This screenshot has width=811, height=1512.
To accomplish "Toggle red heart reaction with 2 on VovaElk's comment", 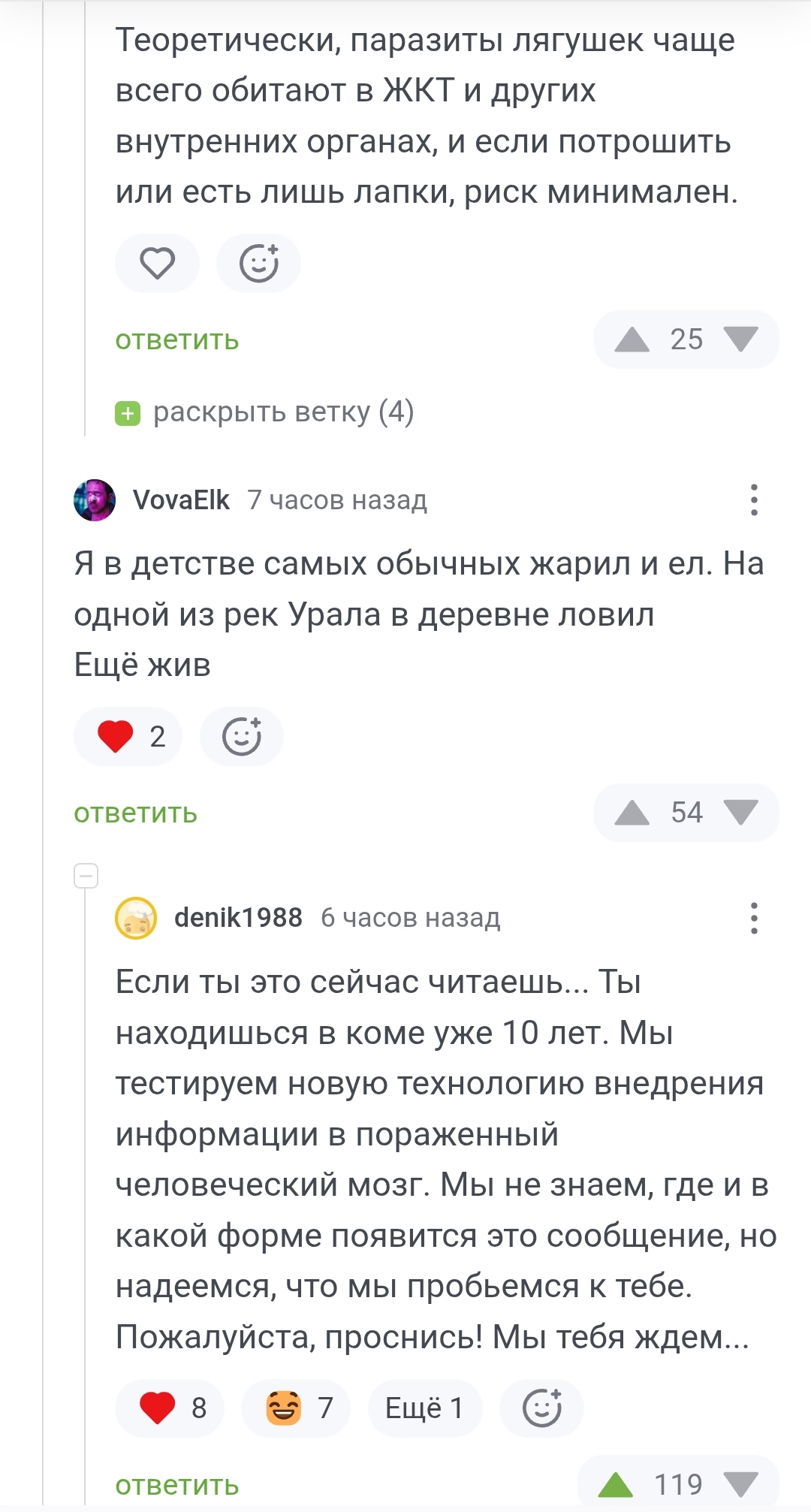I will point(128,736).
